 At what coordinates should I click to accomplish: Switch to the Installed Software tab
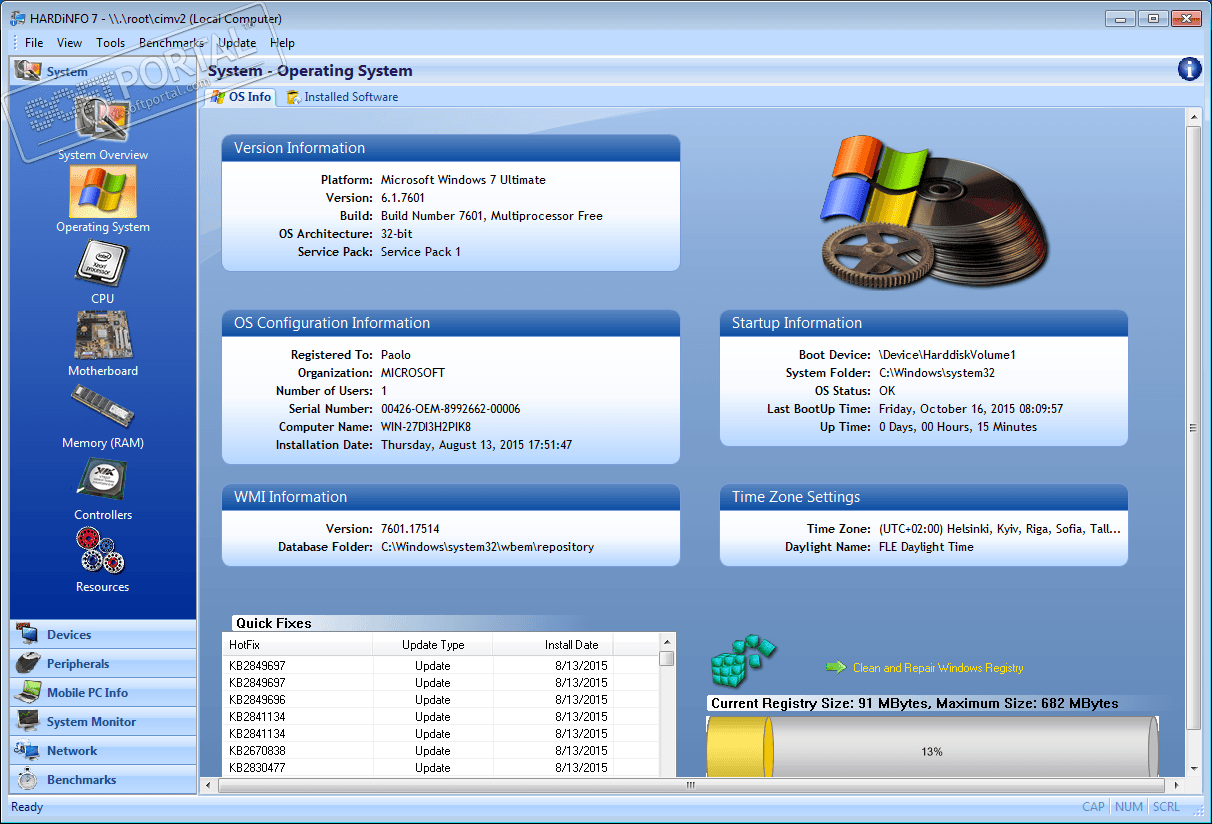342,97
